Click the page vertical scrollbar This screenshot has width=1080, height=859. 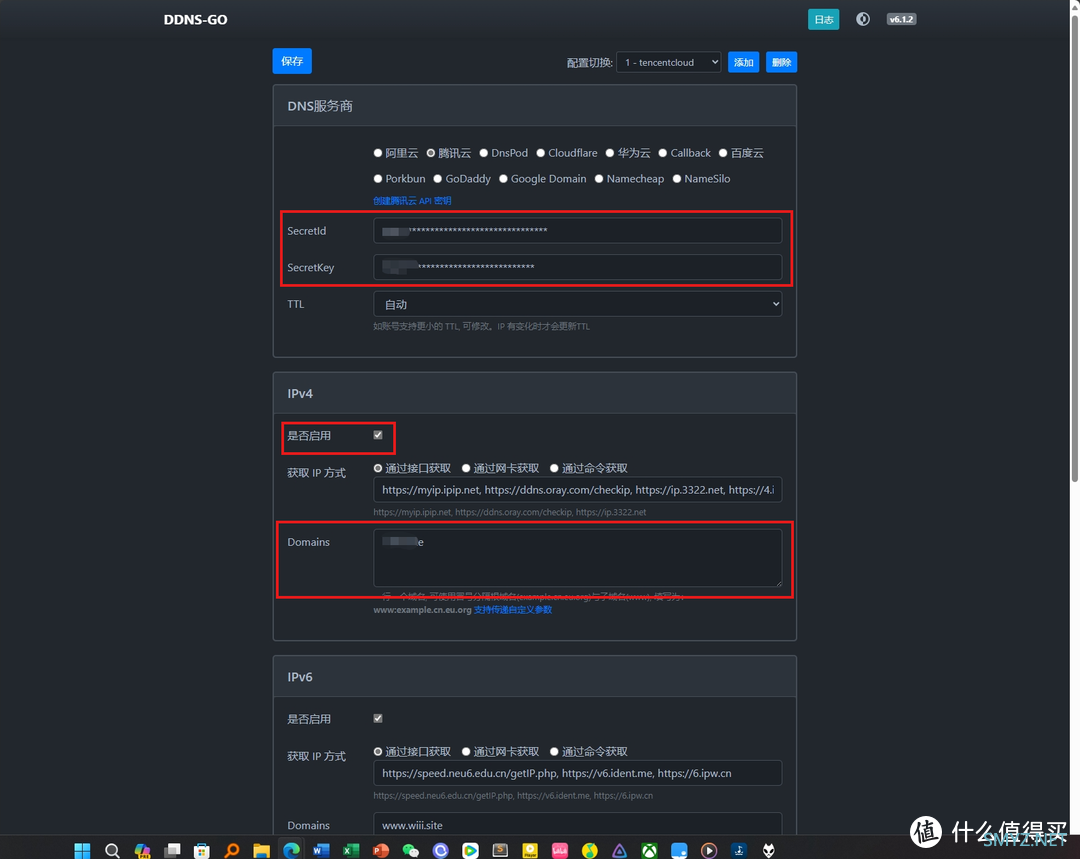coord(1074,248)
